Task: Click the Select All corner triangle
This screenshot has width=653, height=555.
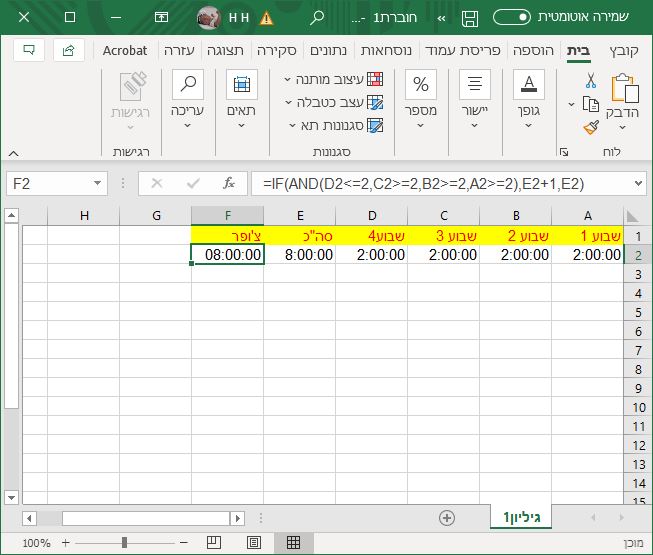Action: 632,216
